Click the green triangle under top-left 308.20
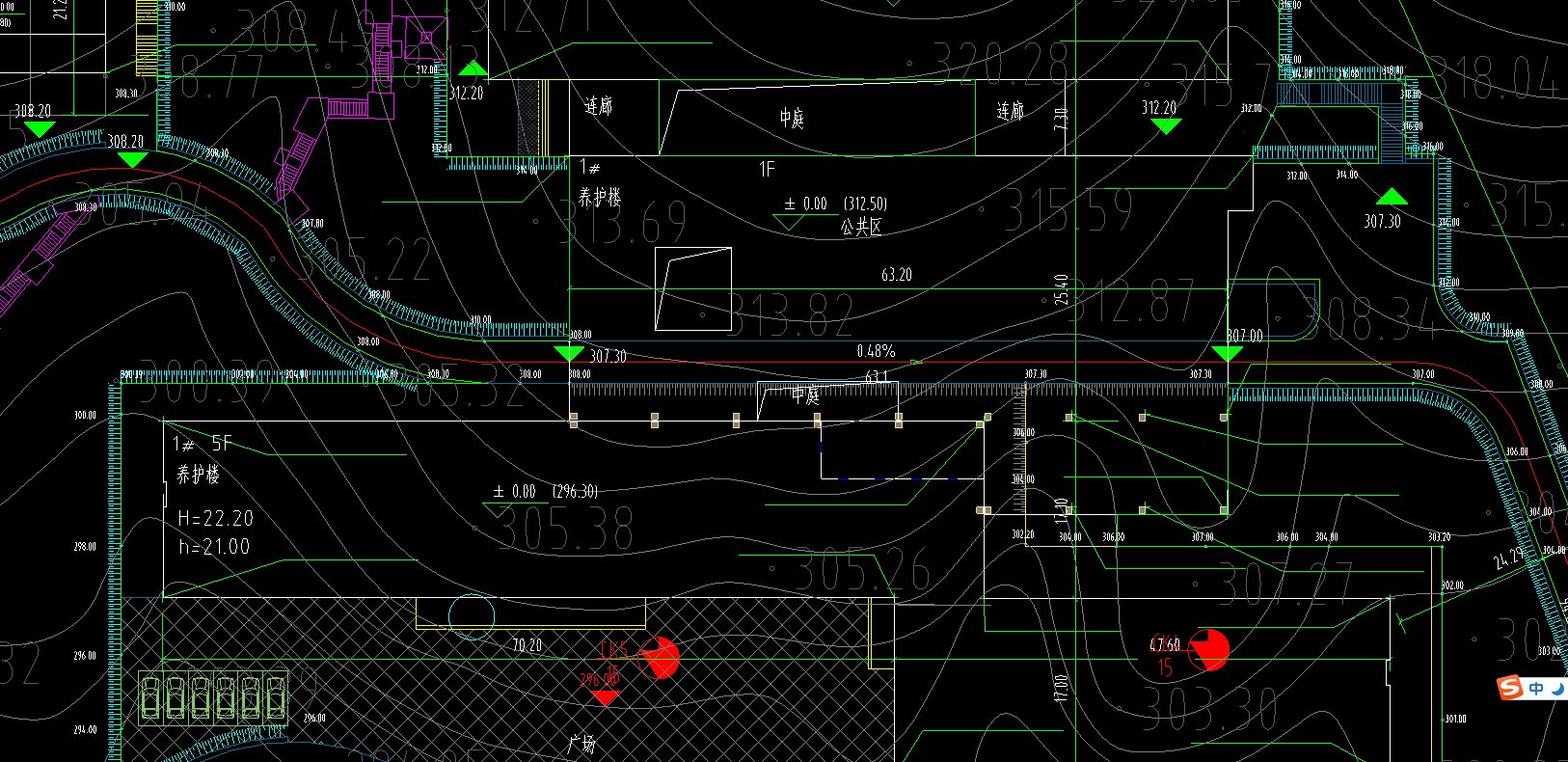This screenshot has height=762, width=1568. coord(39,128)
